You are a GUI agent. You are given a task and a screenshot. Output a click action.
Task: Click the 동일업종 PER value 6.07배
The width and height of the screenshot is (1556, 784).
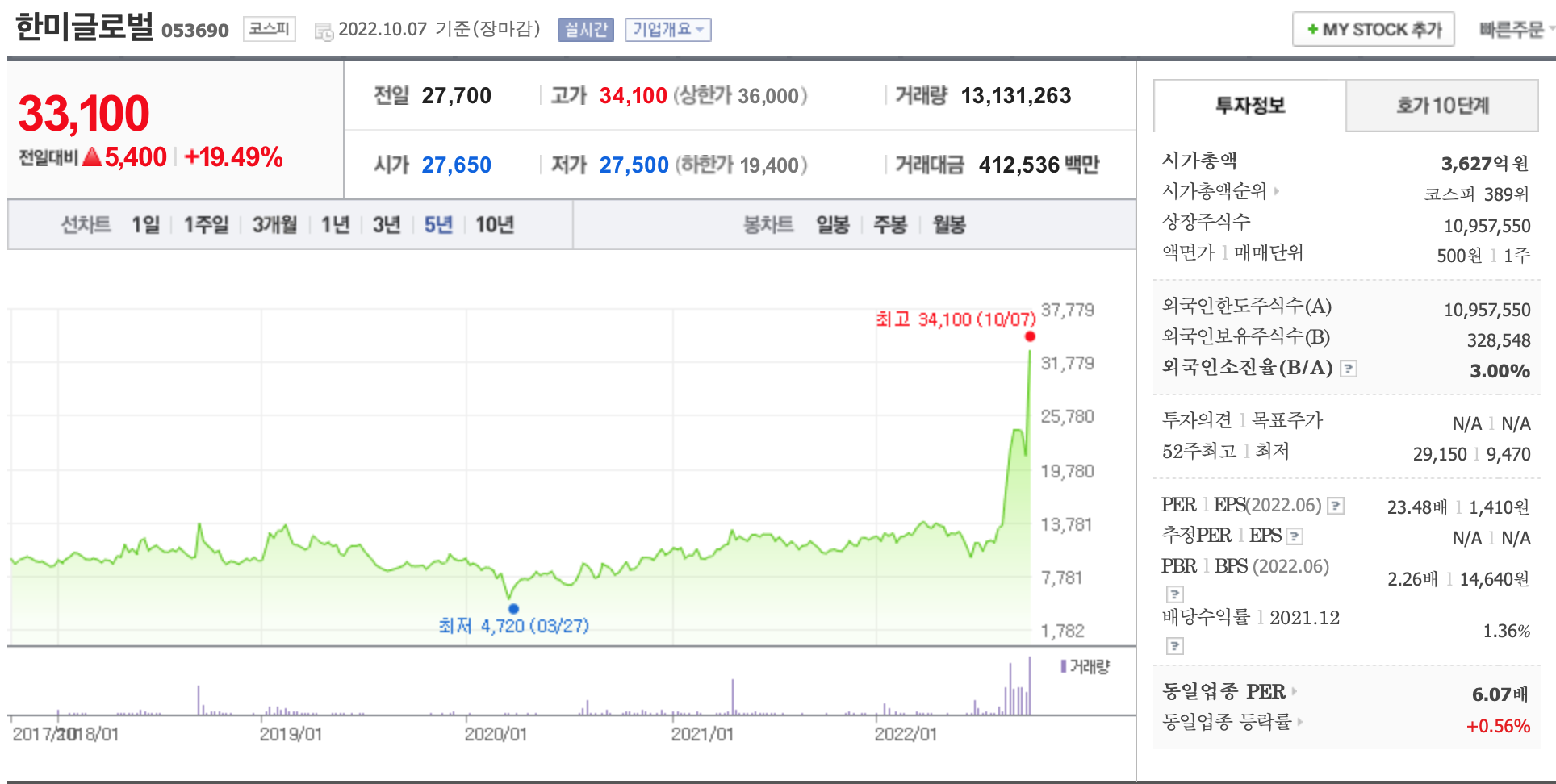pyautogui.click(x=1500, y=694)
